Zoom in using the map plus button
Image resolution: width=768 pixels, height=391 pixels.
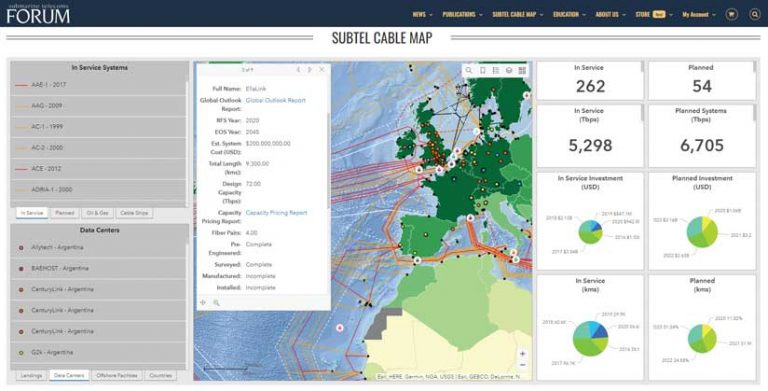pyautogui.click(x=523, y=354)
